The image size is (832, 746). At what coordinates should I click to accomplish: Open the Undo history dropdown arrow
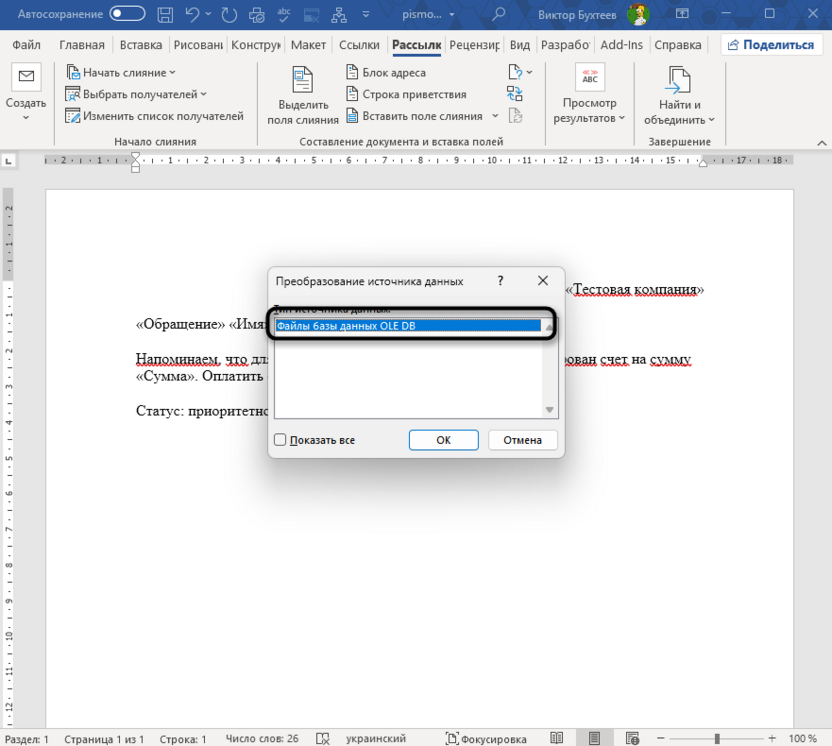click(208, 14)
